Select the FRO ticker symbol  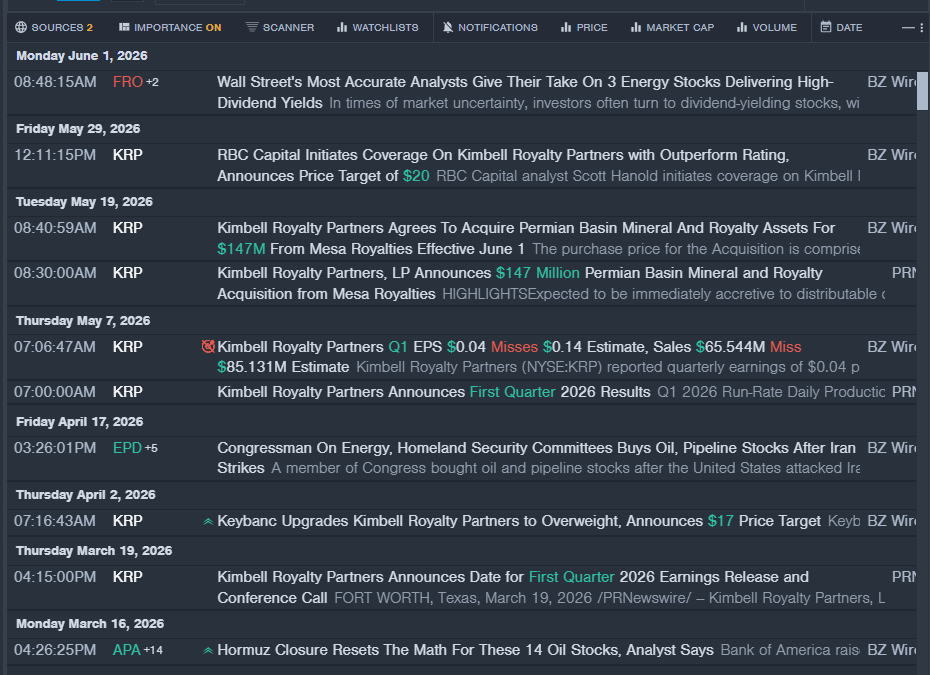(128, 82)
